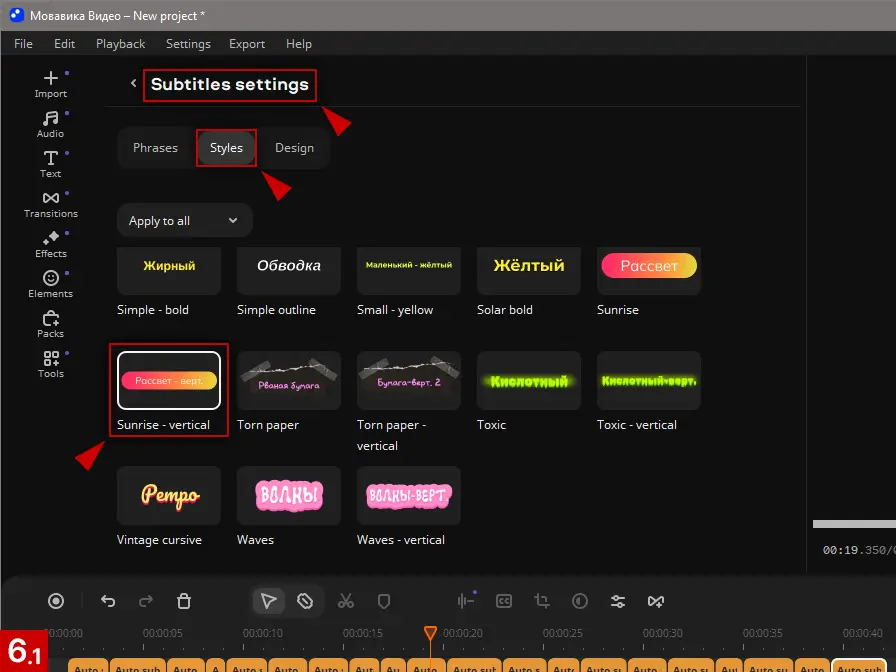Click the crop tool icon
This screenshot has height=672, width=896.
coord(542,601)
